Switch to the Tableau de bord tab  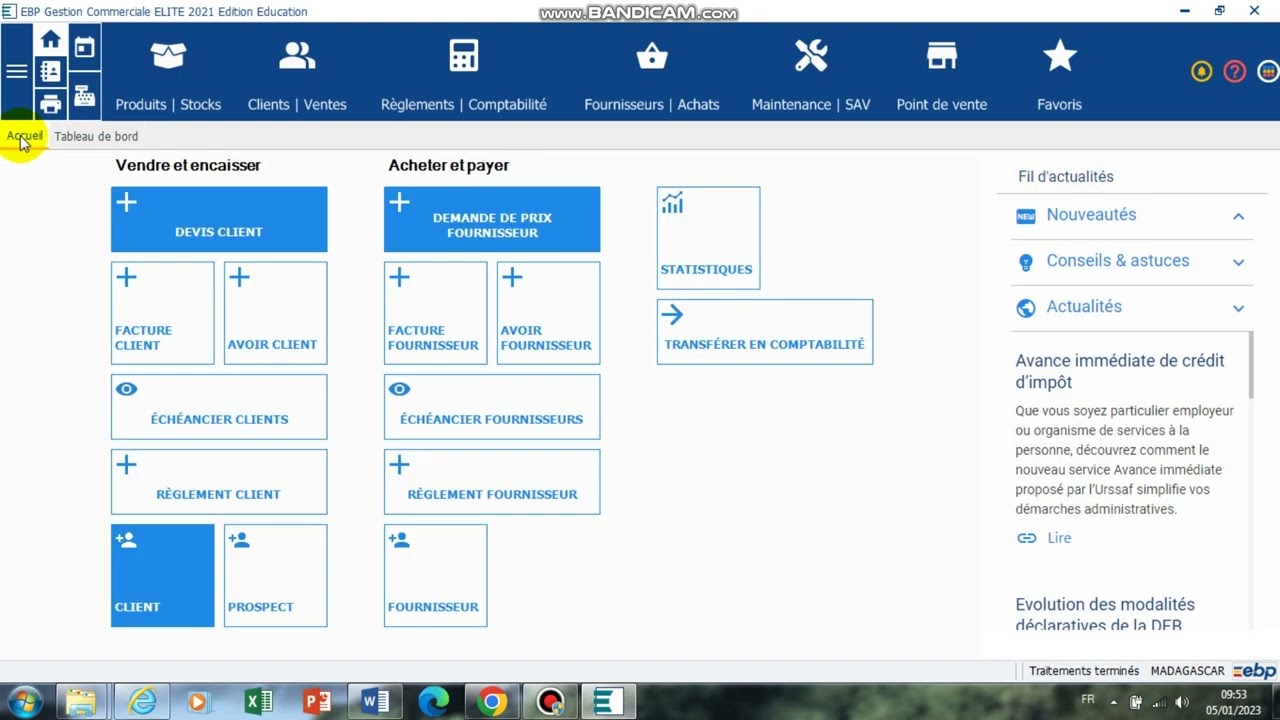(96, 136)
